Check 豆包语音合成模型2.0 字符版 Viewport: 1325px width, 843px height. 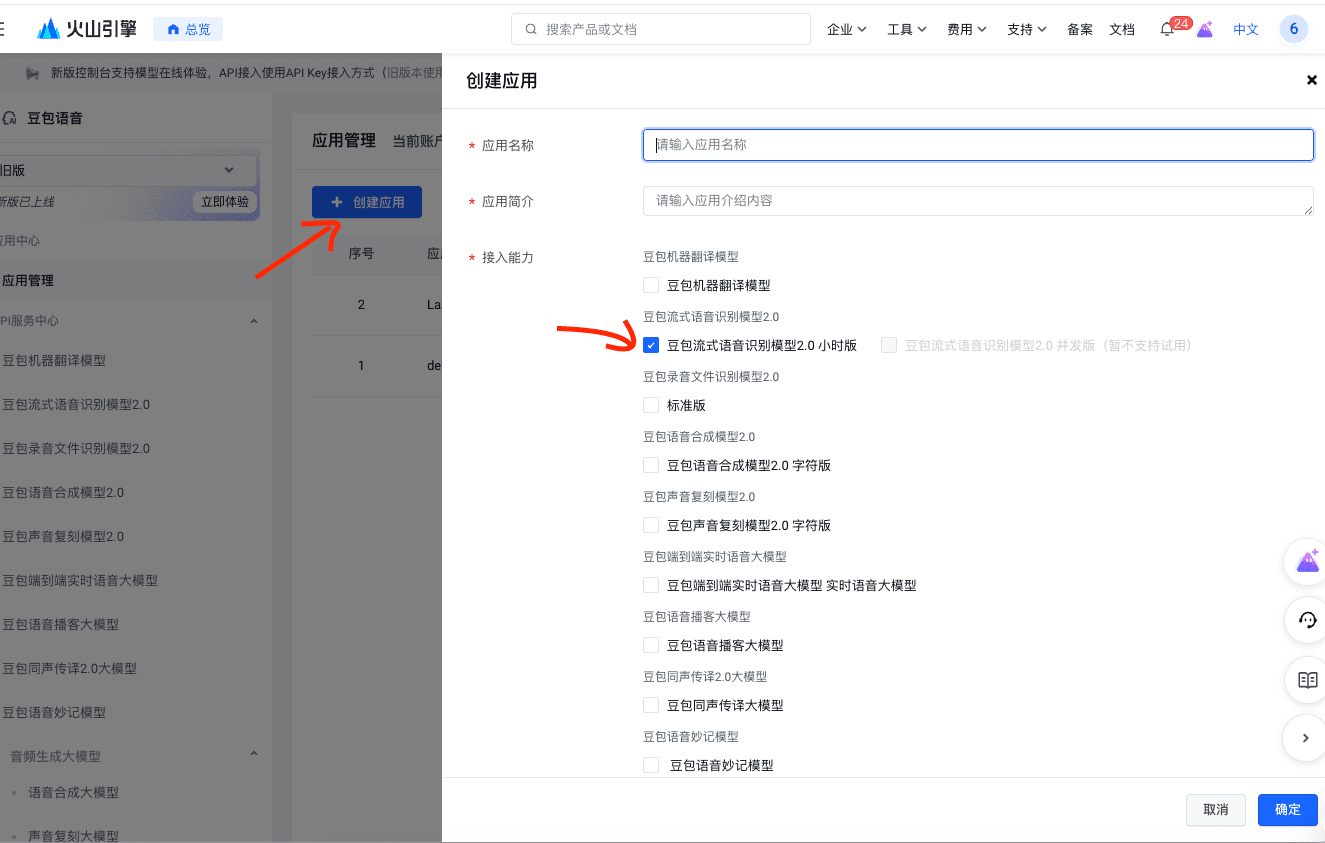point(651,465)
